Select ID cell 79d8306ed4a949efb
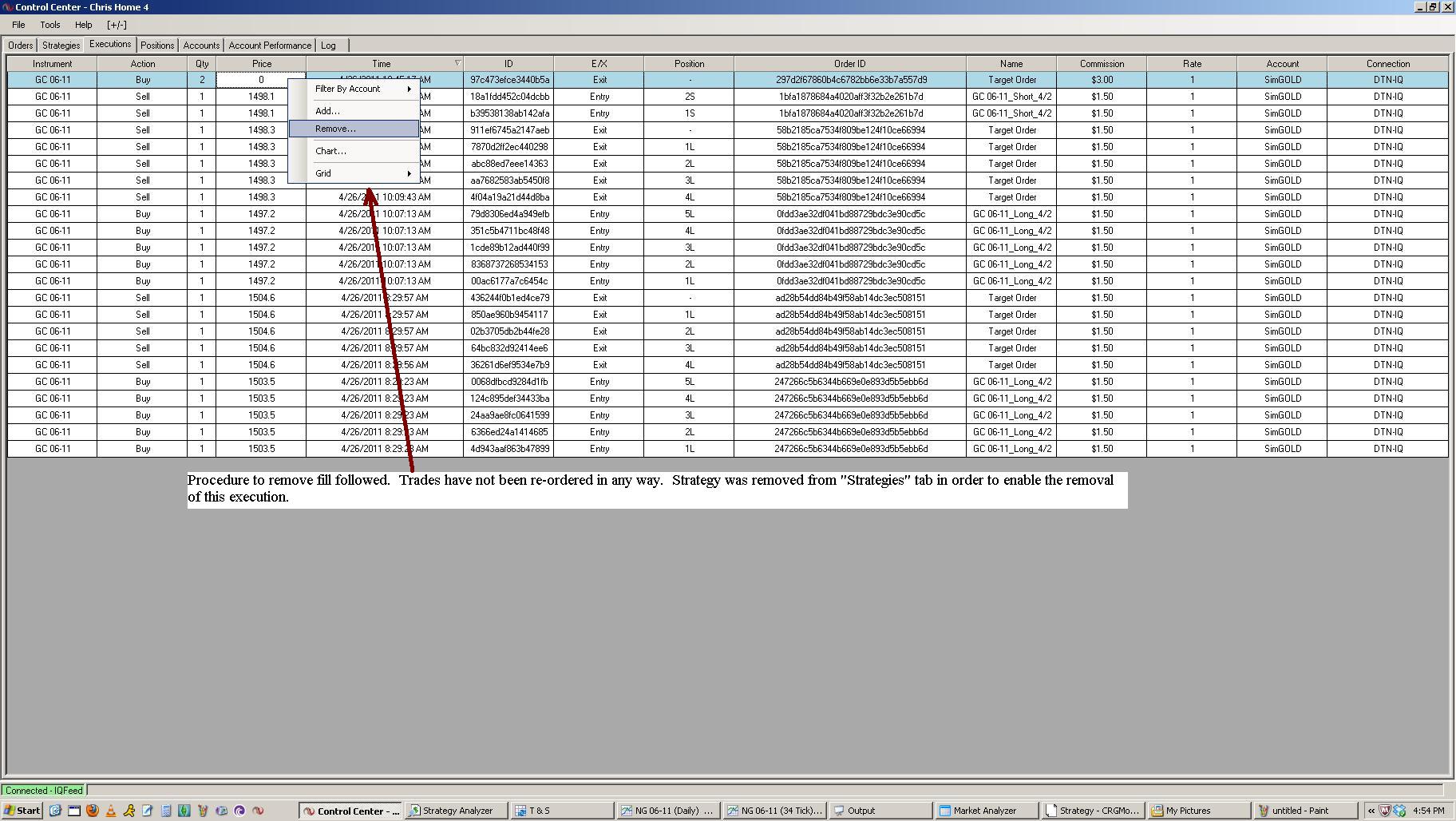 point(508,214)
